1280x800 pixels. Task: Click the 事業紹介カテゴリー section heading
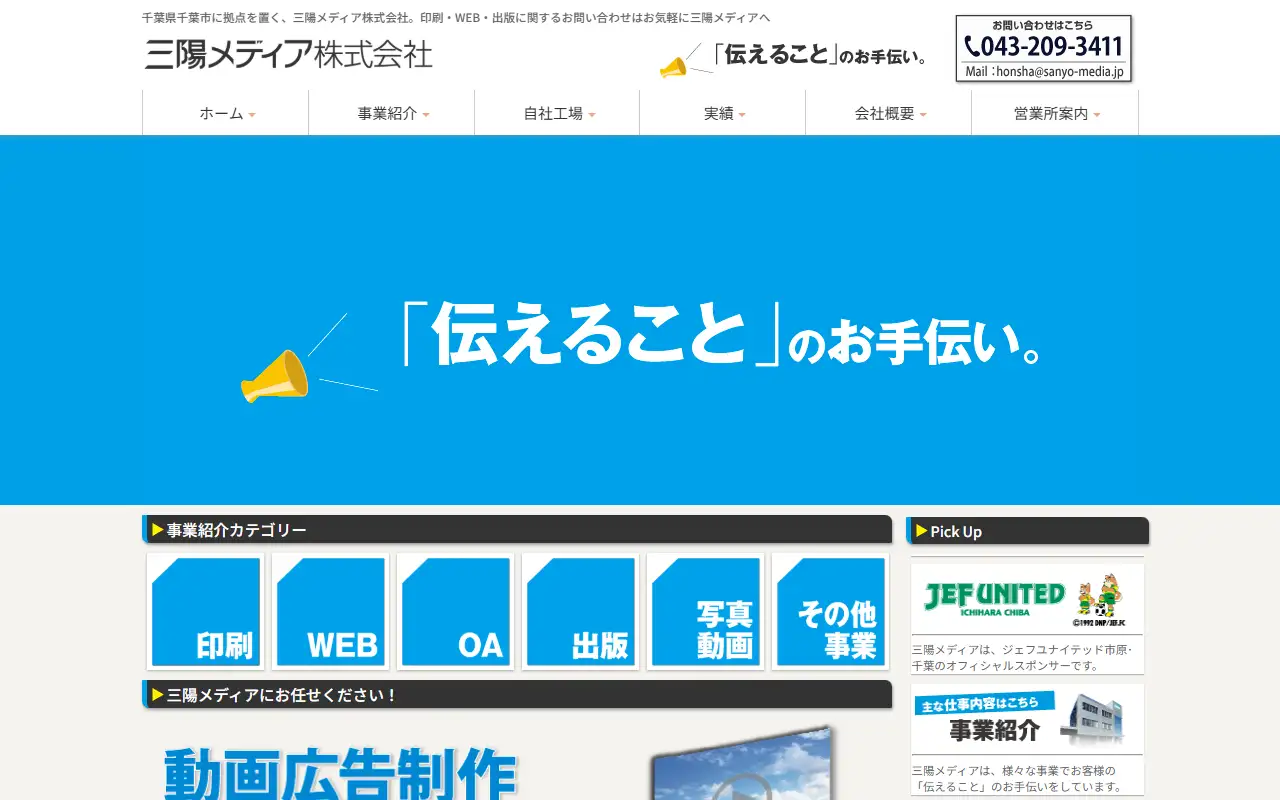pyautogui.click(x=517, y=530)
